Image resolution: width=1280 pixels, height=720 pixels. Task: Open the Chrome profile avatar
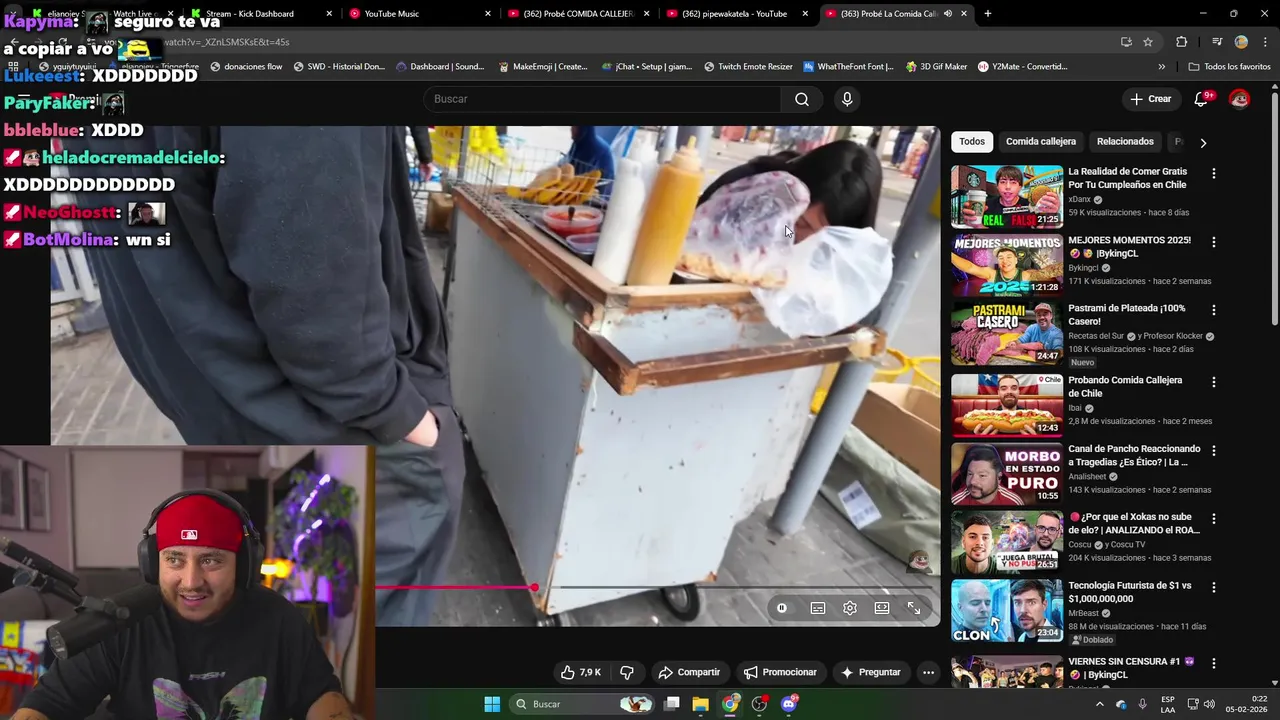tap(1241, 42)
